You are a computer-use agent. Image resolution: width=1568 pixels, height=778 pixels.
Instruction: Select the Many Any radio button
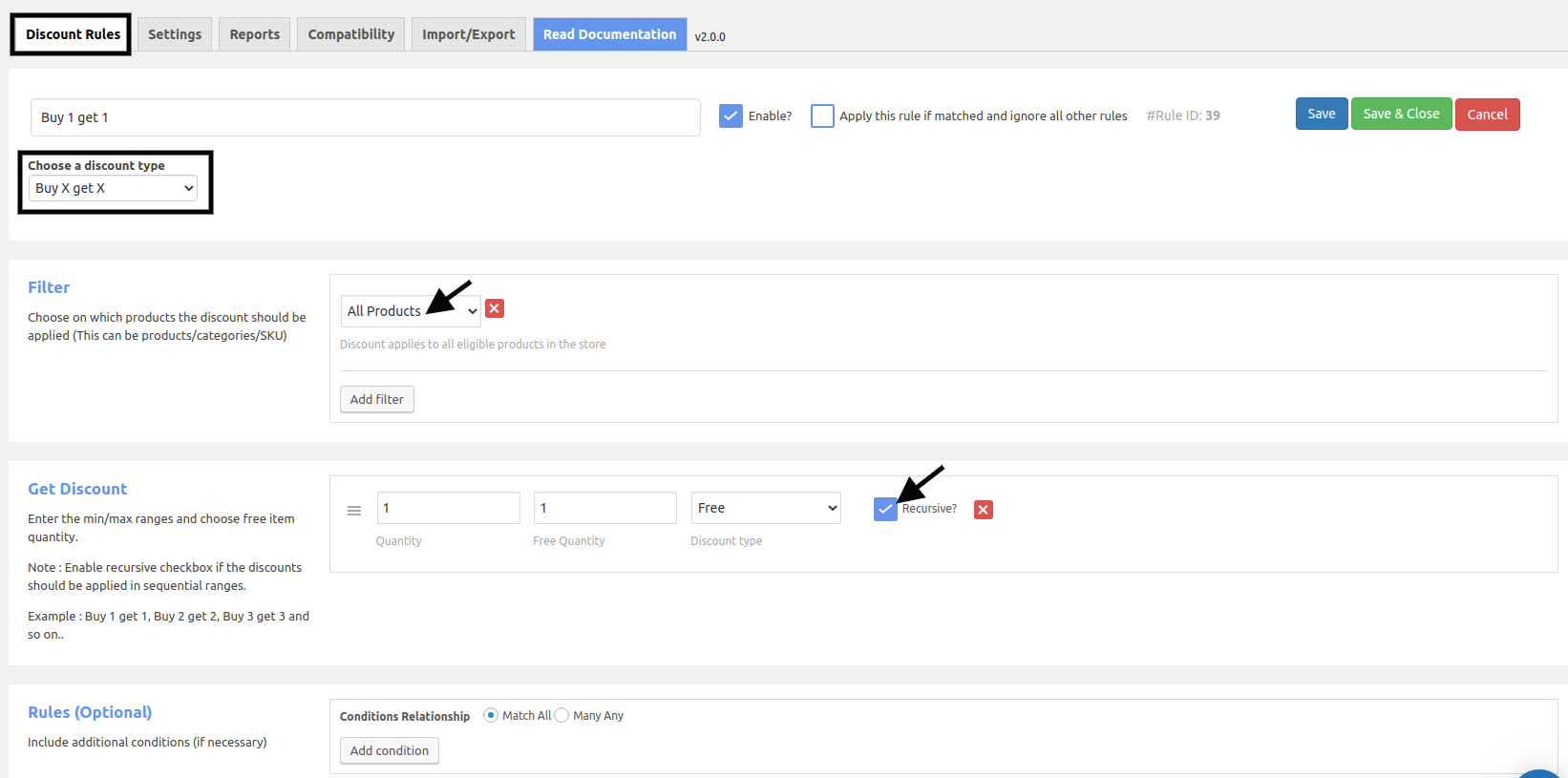pos(562,715)
